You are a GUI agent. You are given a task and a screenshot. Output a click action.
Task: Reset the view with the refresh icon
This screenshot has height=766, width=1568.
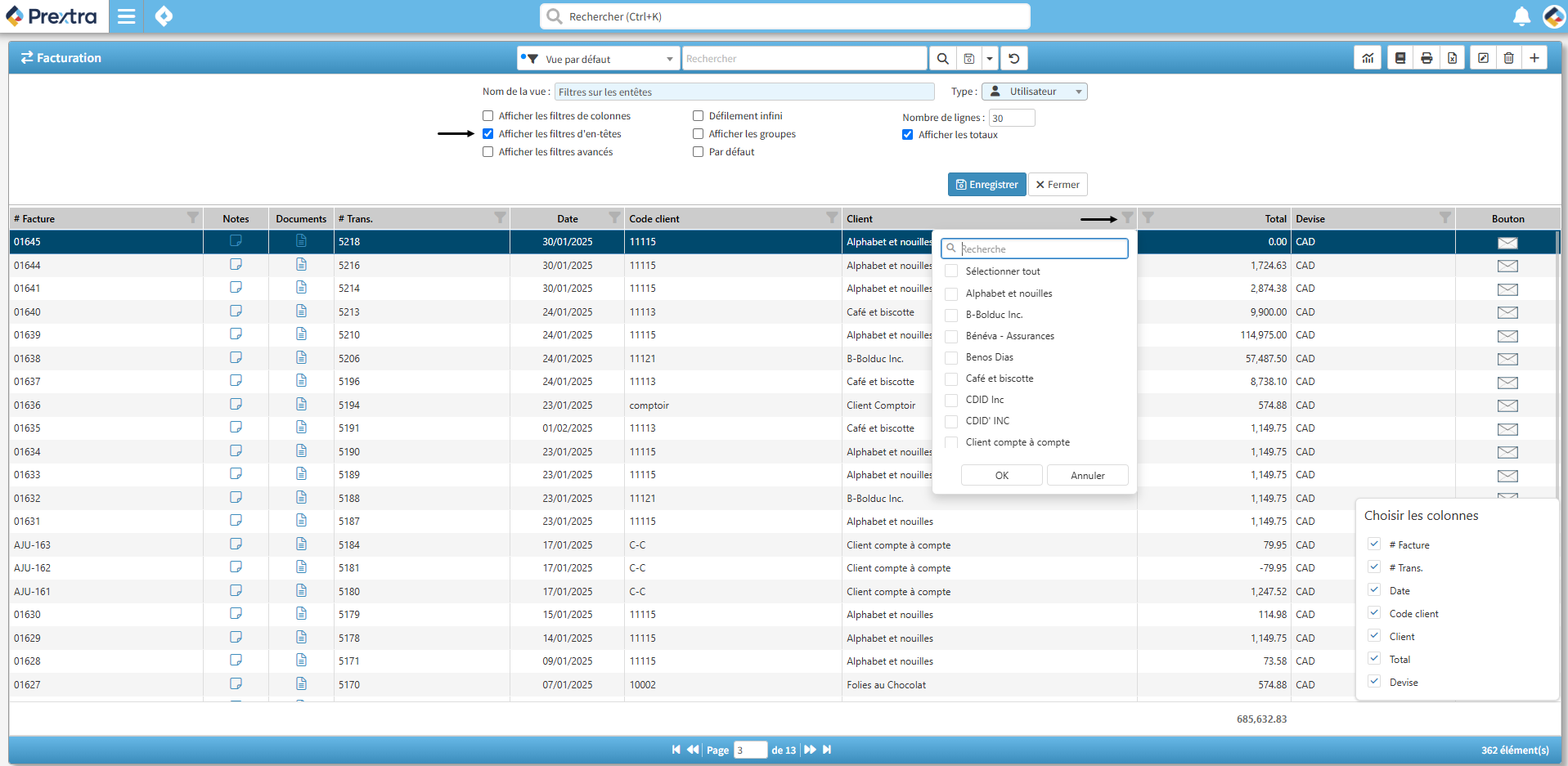[1014, 59]
